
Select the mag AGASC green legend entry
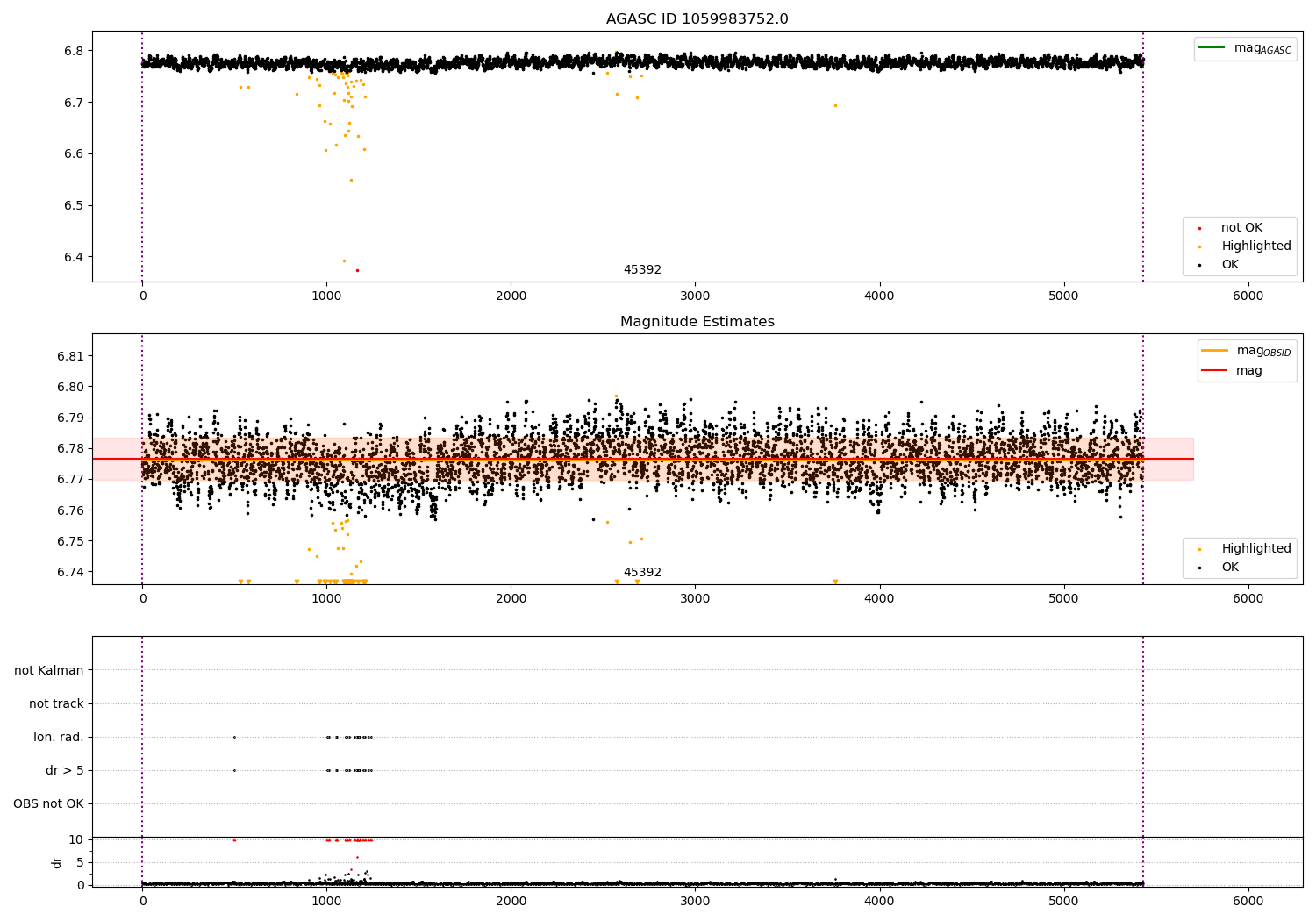(1245, 48)
